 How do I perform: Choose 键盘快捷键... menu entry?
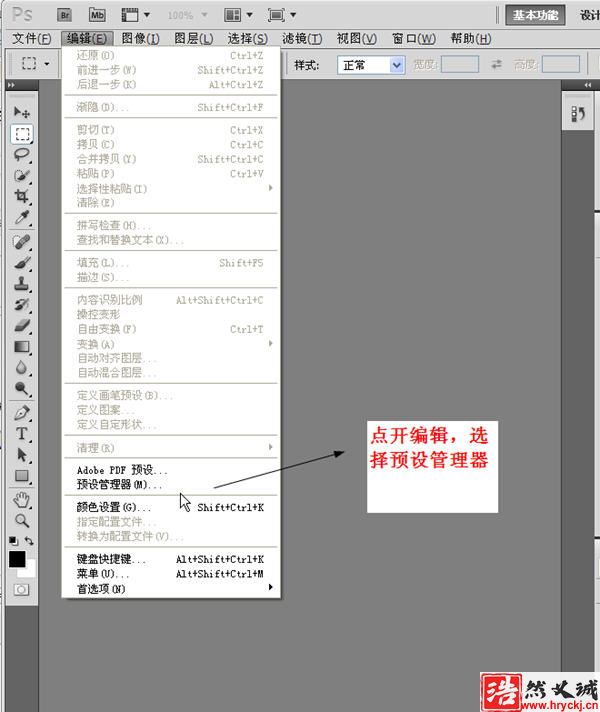[171, 559]
